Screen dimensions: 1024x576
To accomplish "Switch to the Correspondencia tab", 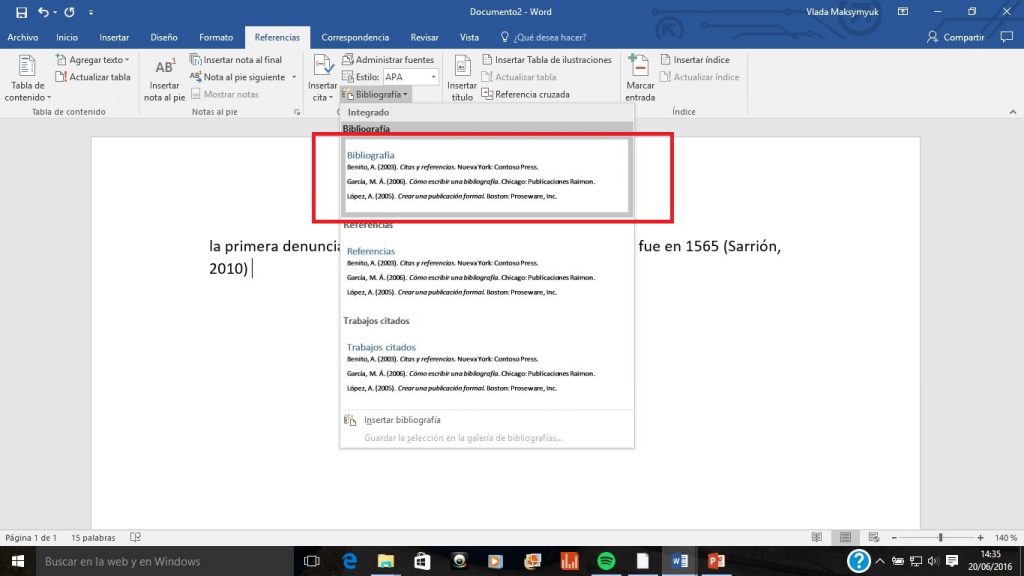I will (356, 37).
